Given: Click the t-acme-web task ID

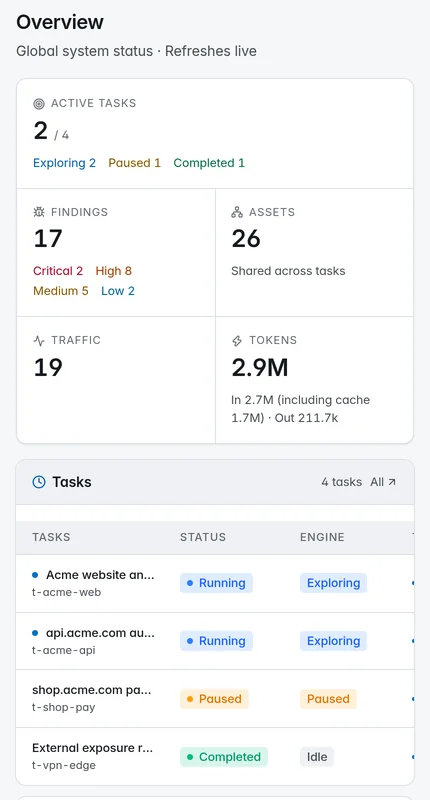Looking at the screenshot, I should tap(66, 592).
